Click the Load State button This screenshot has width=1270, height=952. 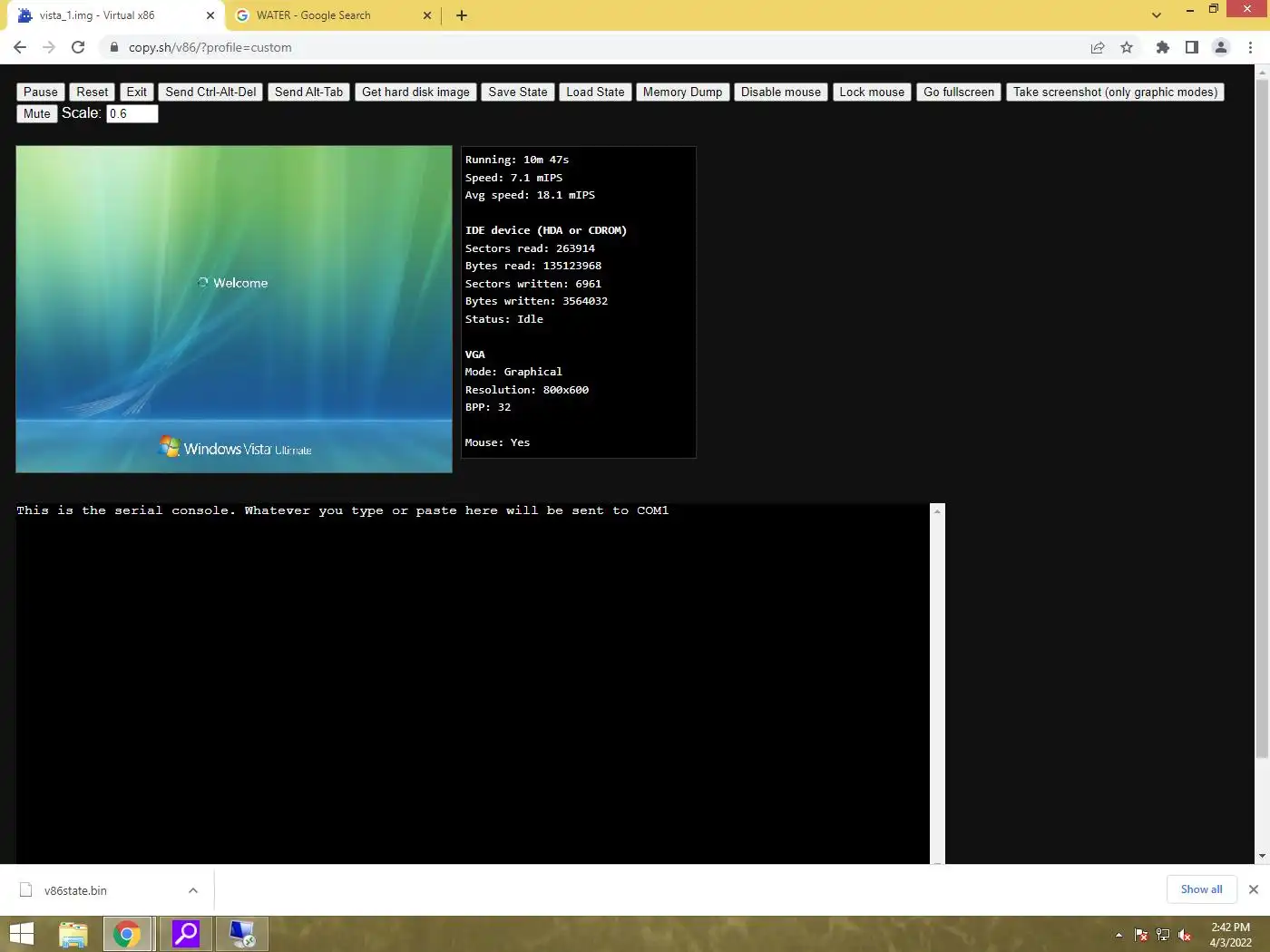point(595,92)
